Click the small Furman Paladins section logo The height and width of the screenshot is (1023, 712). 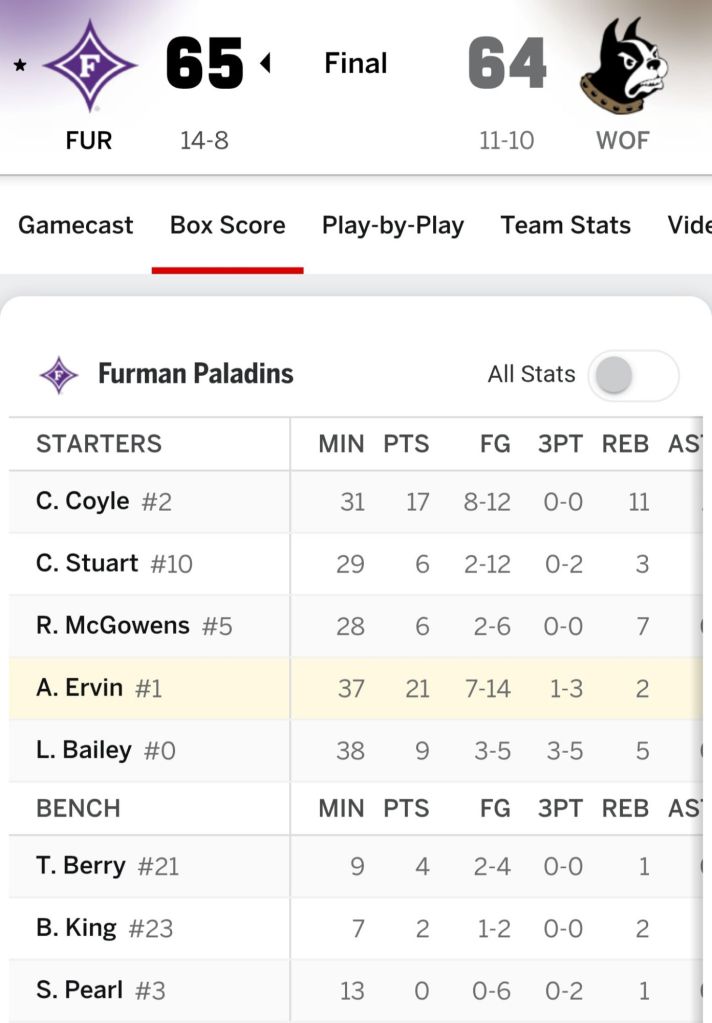point(59,375)
